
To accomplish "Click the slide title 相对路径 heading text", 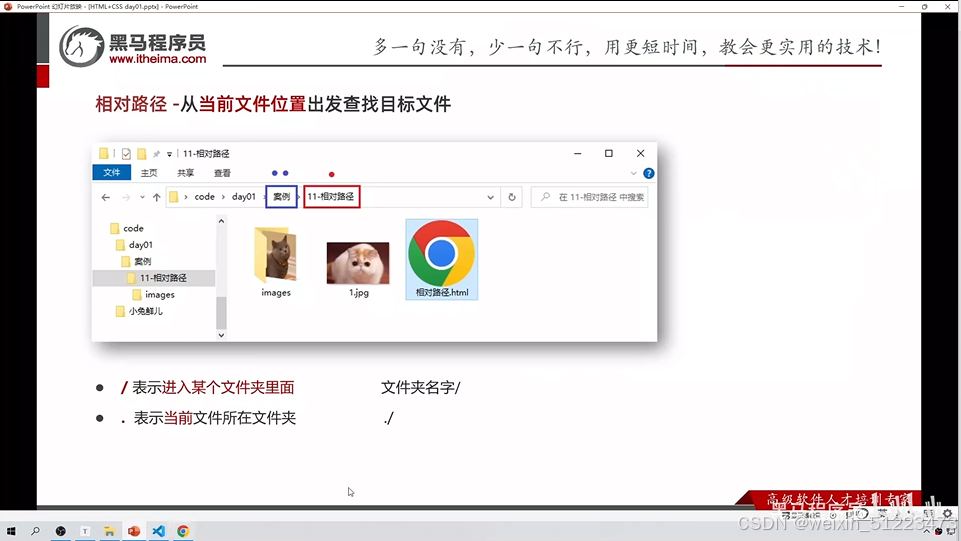I will coord(273,104).
